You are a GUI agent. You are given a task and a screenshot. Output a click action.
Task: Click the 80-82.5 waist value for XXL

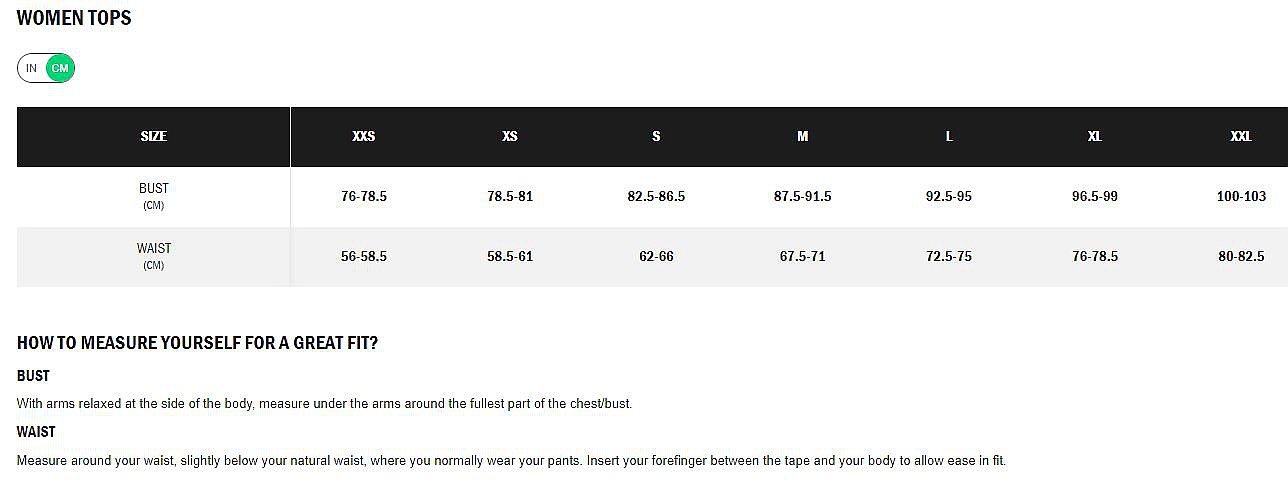click(x=1241, y=256)
